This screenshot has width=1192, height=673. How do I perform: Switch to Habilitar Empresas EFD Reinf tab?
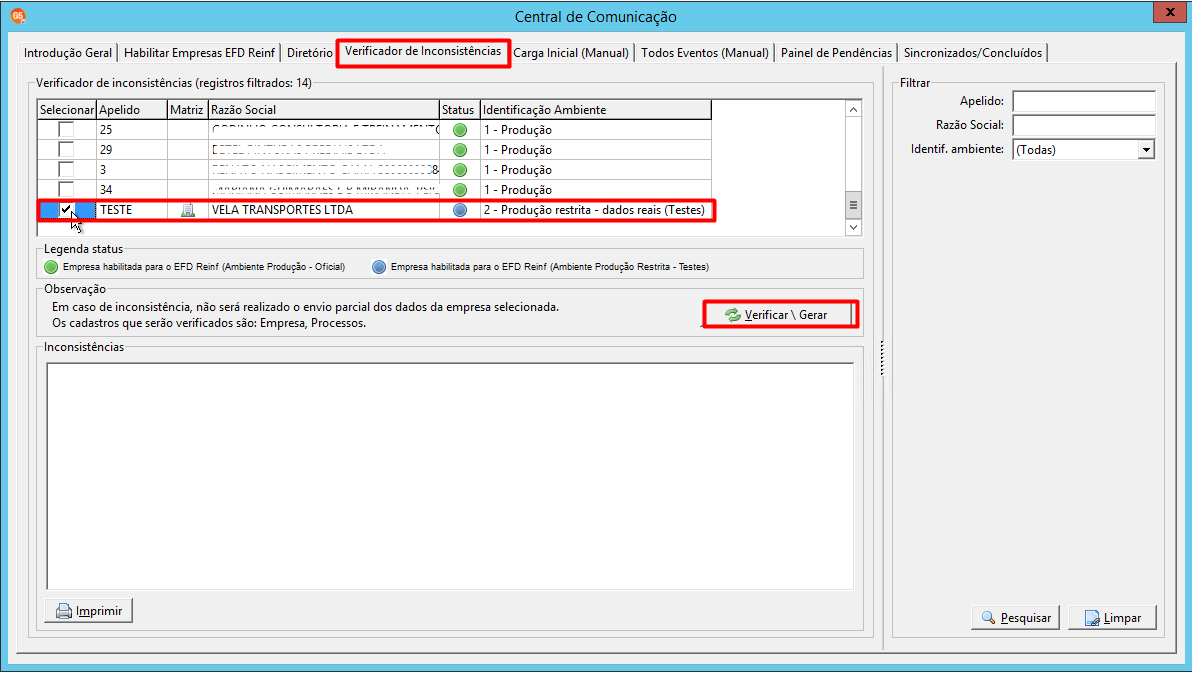(199, 52)
